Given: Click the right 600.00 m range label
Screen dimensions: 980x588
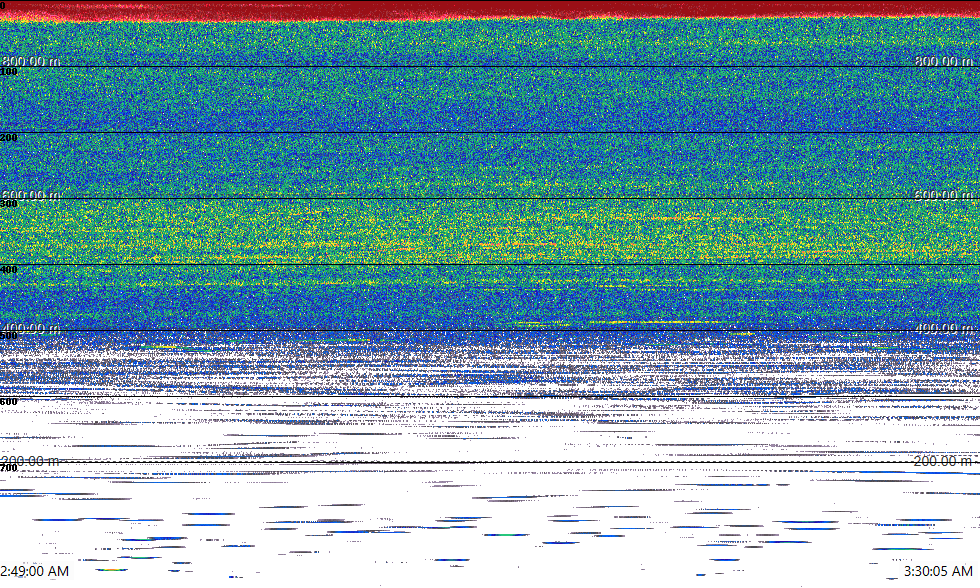Looking at the screenshot, I should [x=945, y=195].
